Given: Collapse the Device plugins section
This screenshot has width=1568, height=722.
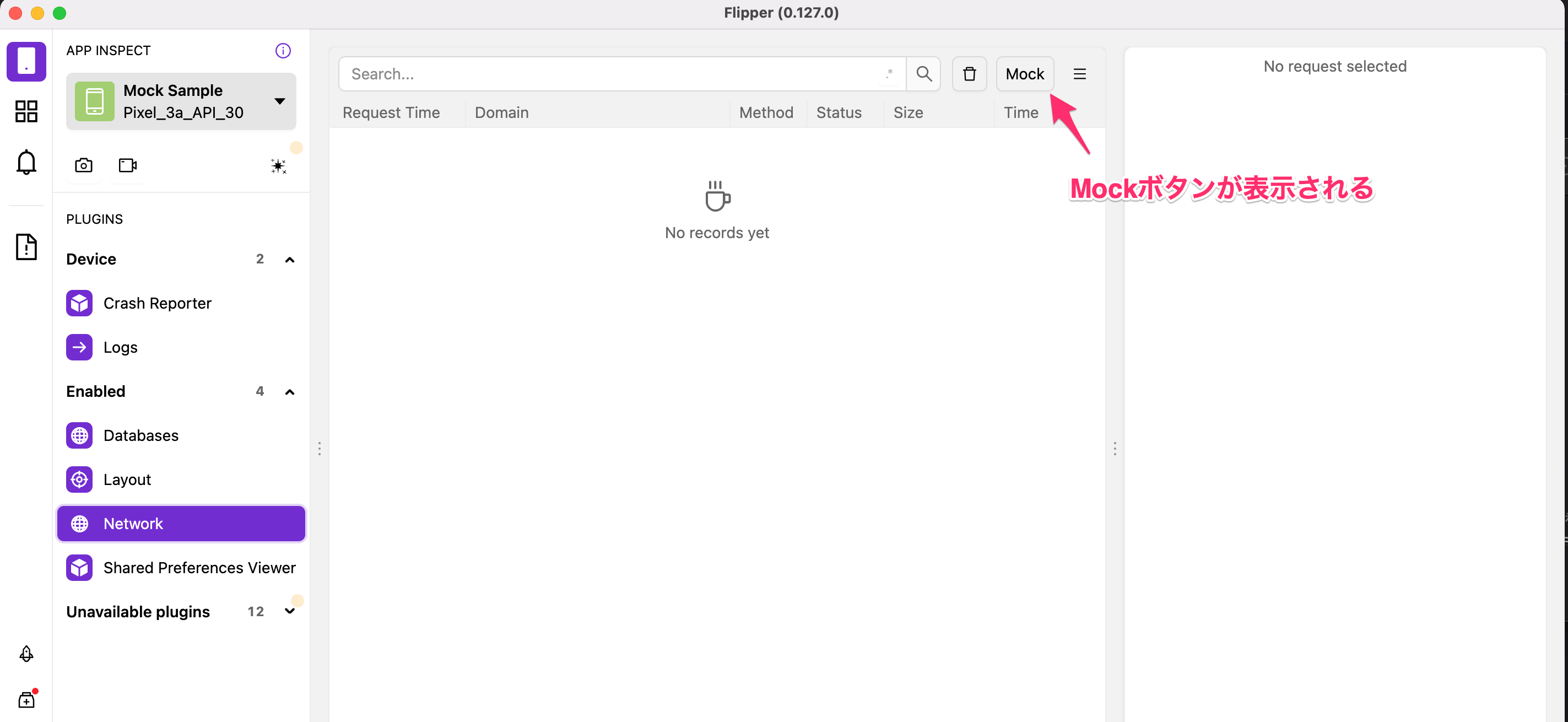Looking at the screenshot, I should point(290,258).
